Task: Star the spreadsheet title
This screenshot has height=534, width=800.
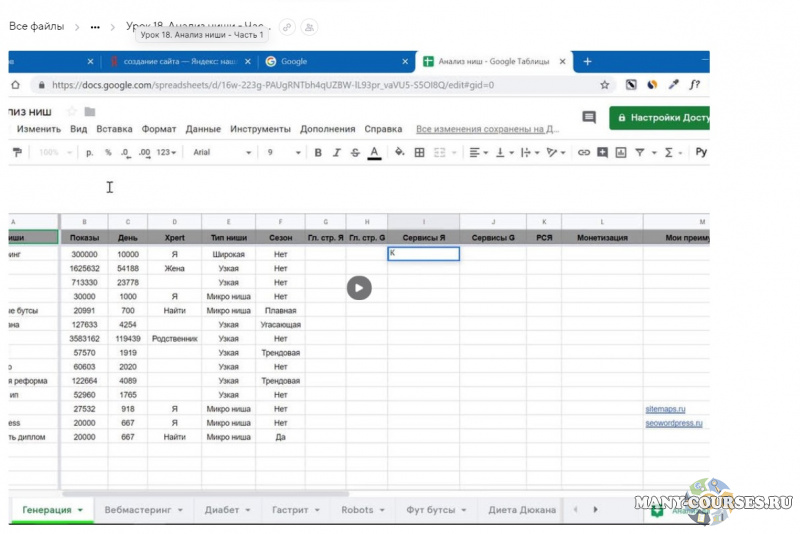Action: click(71, 111)
